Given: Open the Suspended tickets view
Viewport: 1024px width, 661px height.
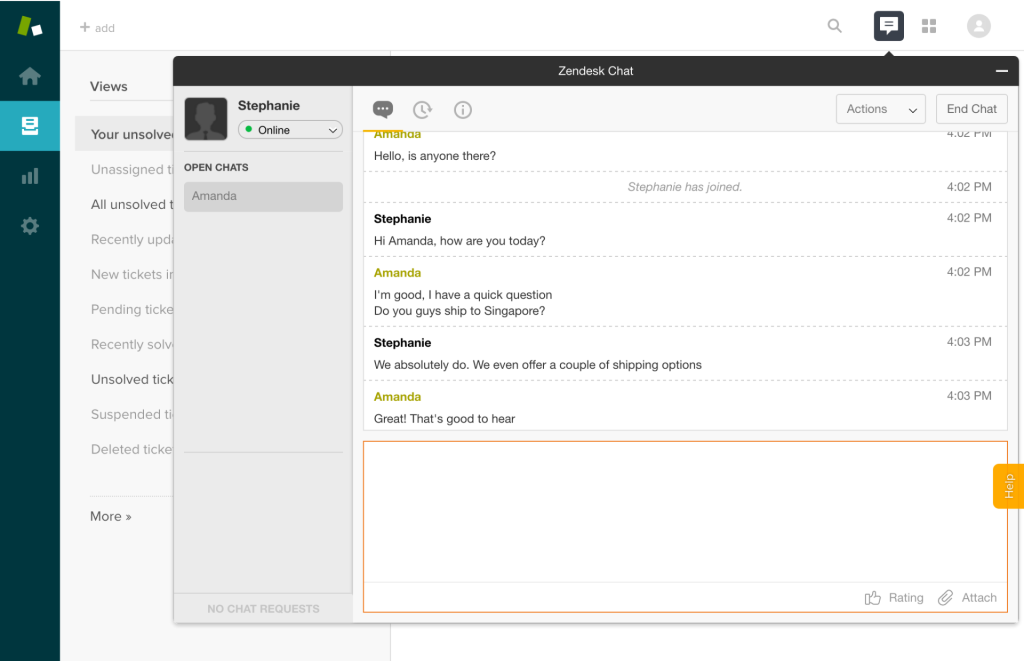Looking at the screenshot, I should click(x=132, y=414).
